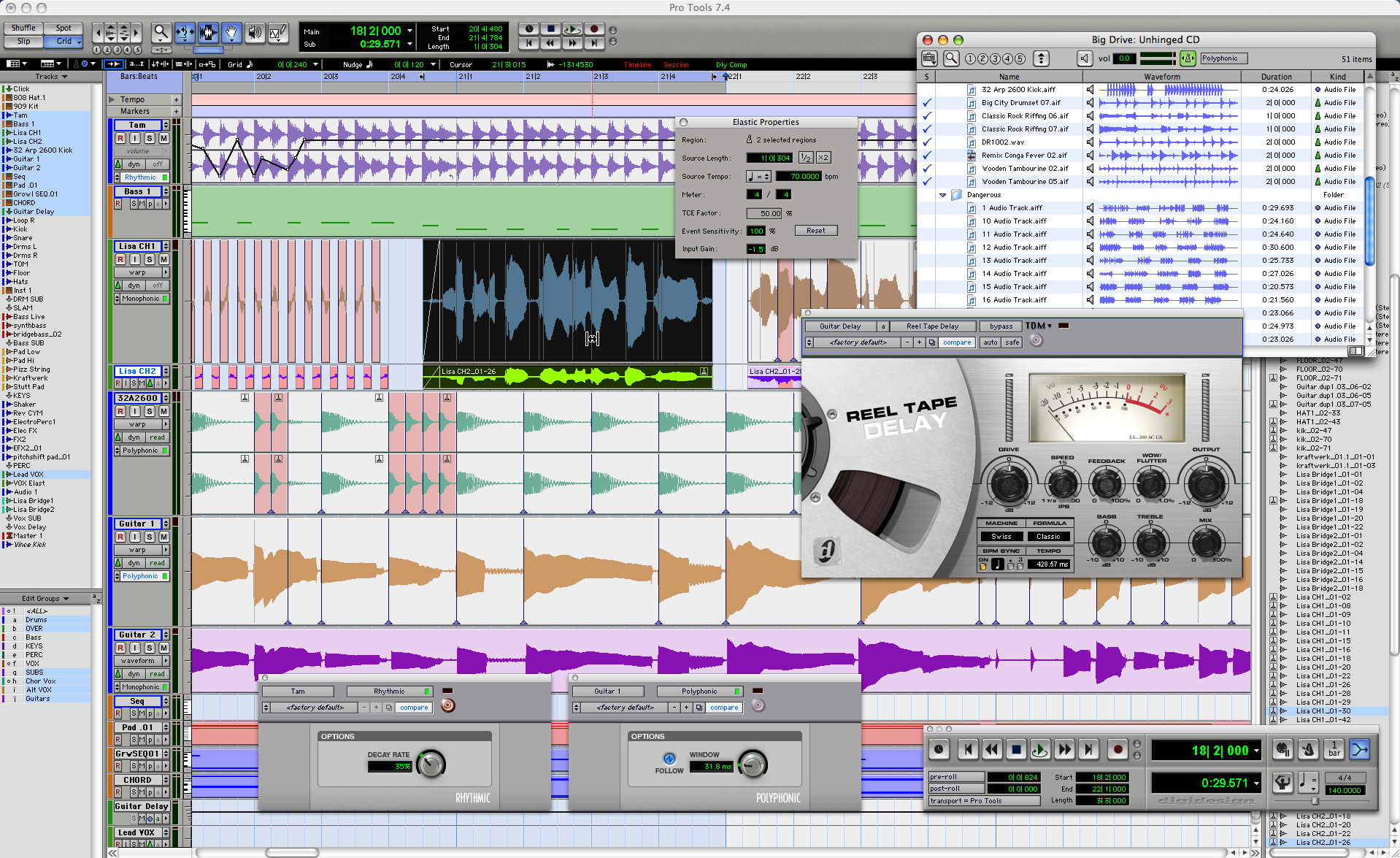Arm record in the top toolbar transport
This screenshot has width=1400, height=858.
tap(594, 29)
